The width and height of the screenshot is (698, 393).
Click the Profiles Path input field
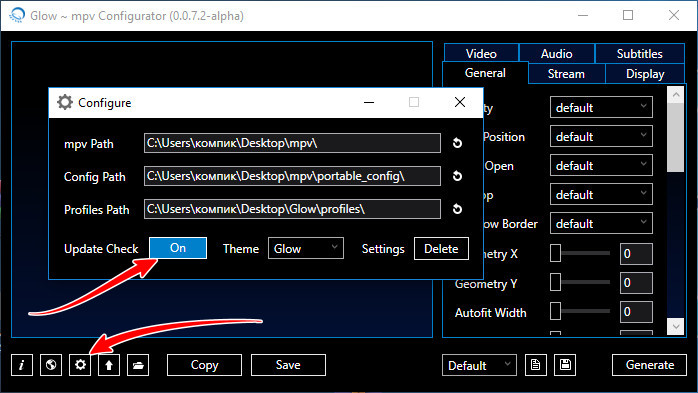coord(292,209)
